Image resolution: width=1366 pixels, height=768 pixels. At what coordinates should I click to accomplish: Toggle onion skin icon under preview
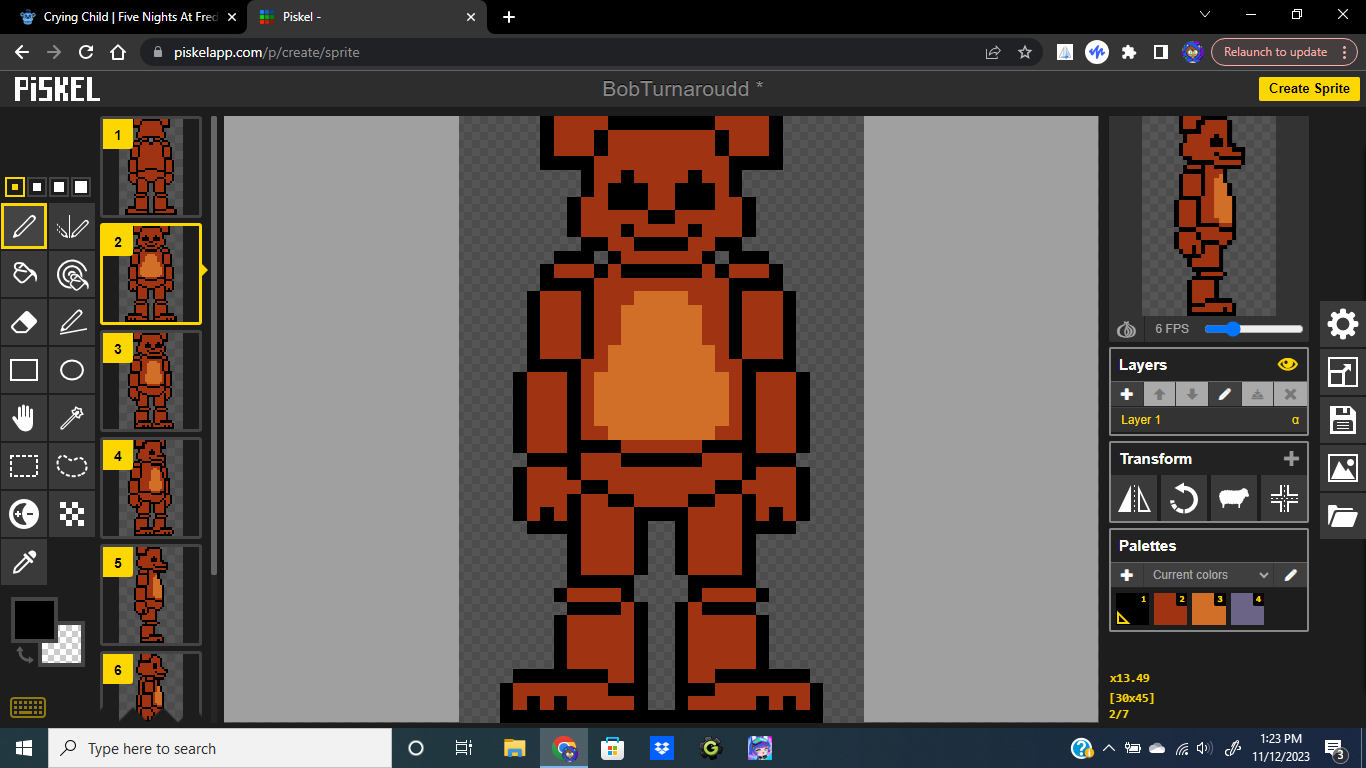tap(1127, 329)
